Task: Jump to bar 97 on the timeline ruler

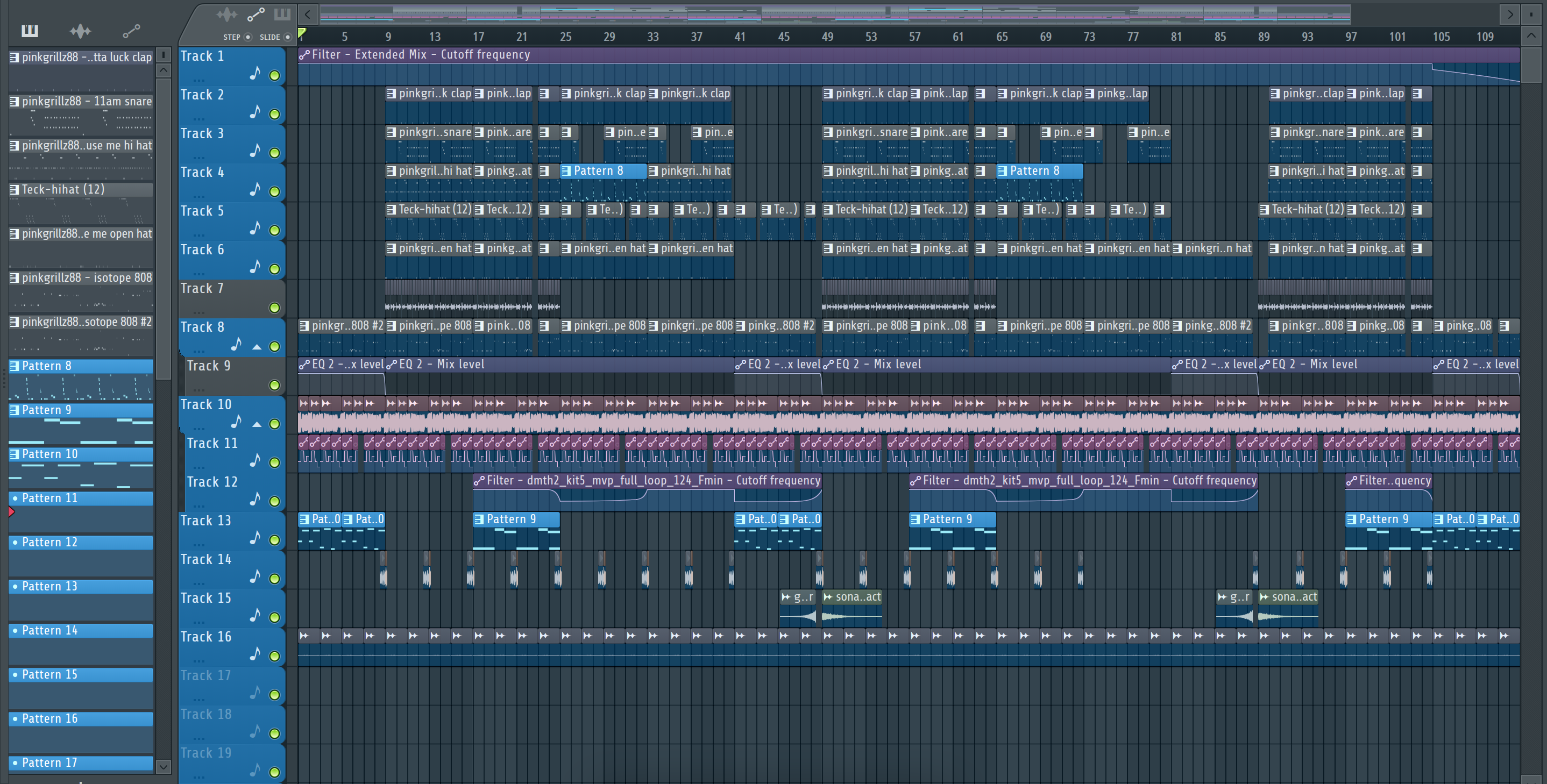Action: pos(1351,37)
